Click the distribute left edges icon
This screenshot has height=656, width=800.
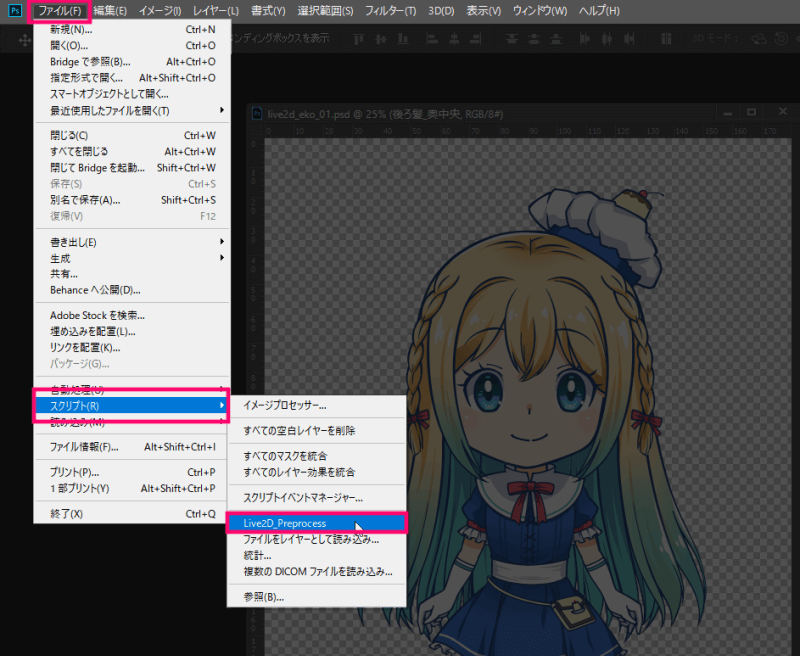[585, 39]
